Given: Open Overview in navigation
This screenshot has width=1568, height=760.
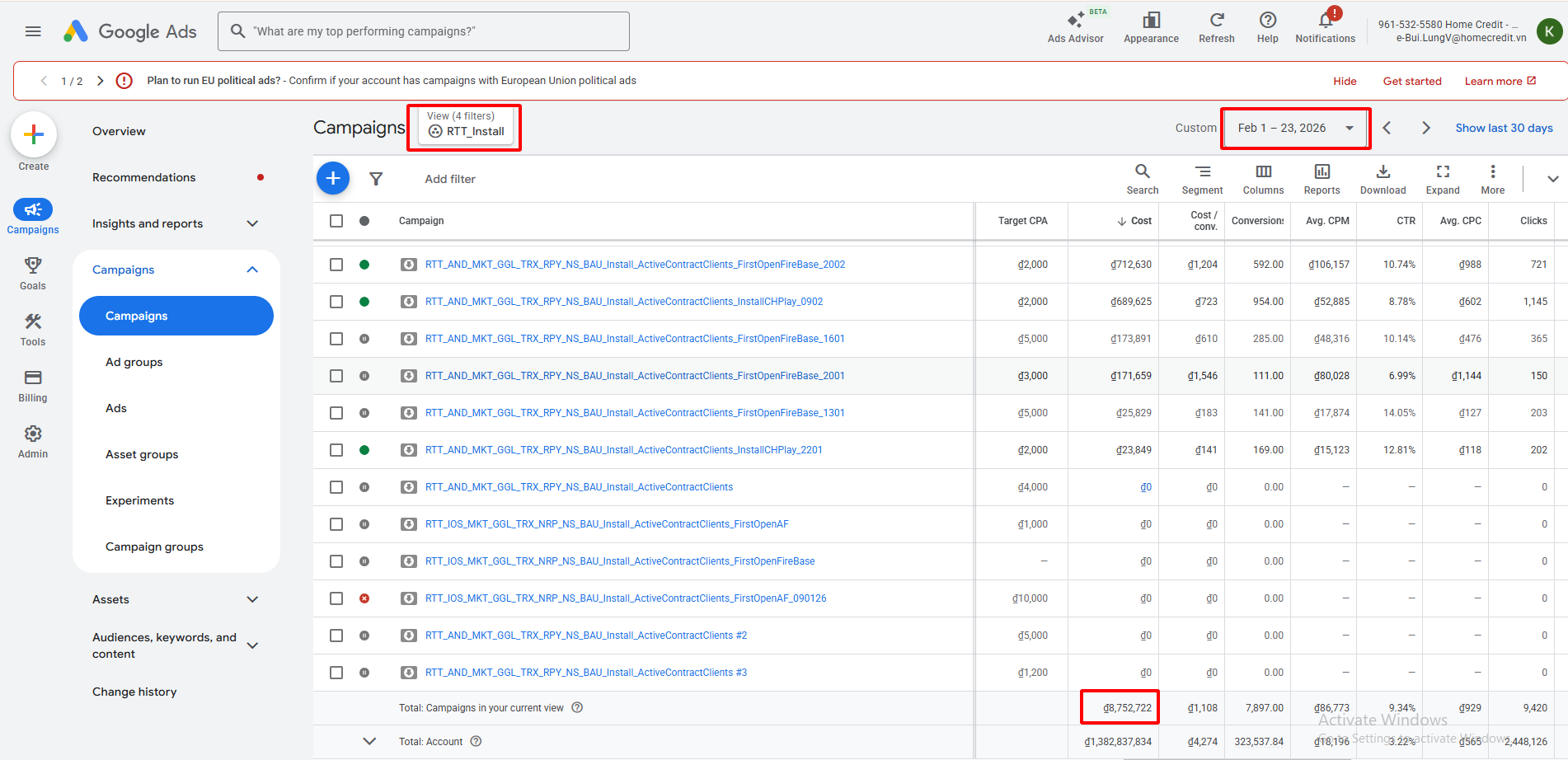Looking at the screenshot, I should pyautogui.click(x=119, y=131).
